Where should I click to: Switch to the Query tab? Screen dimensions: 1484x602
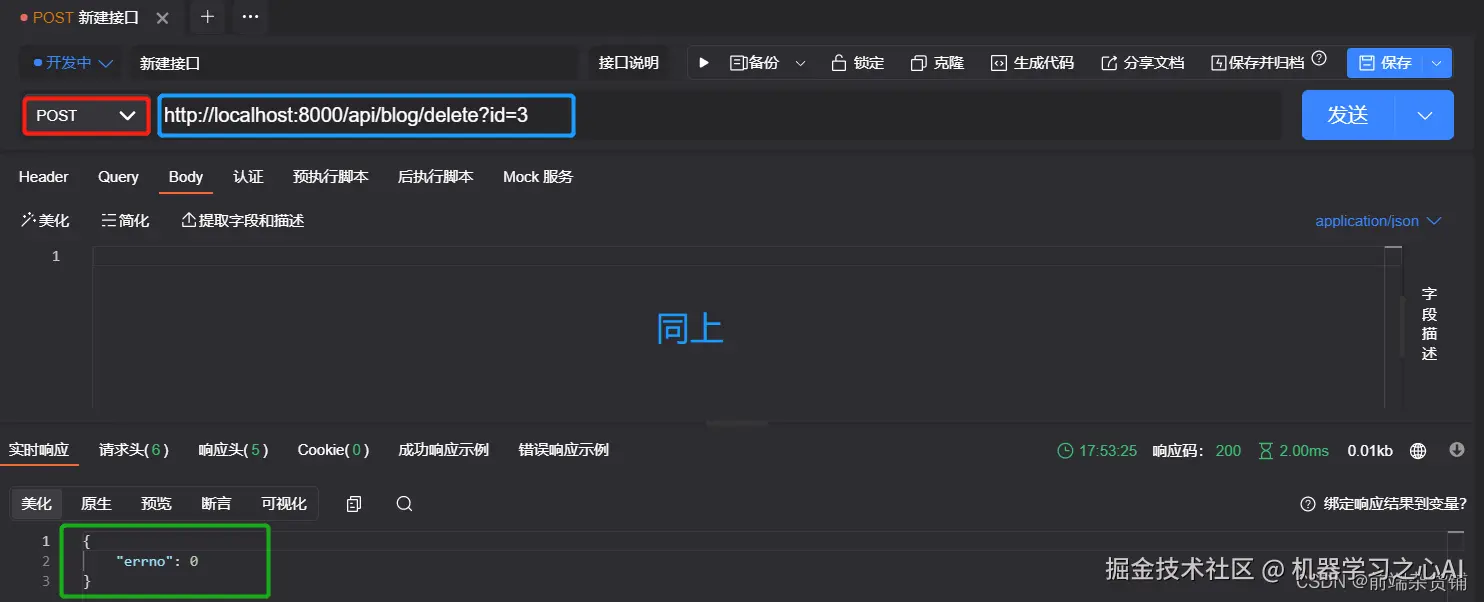[117, 177]
